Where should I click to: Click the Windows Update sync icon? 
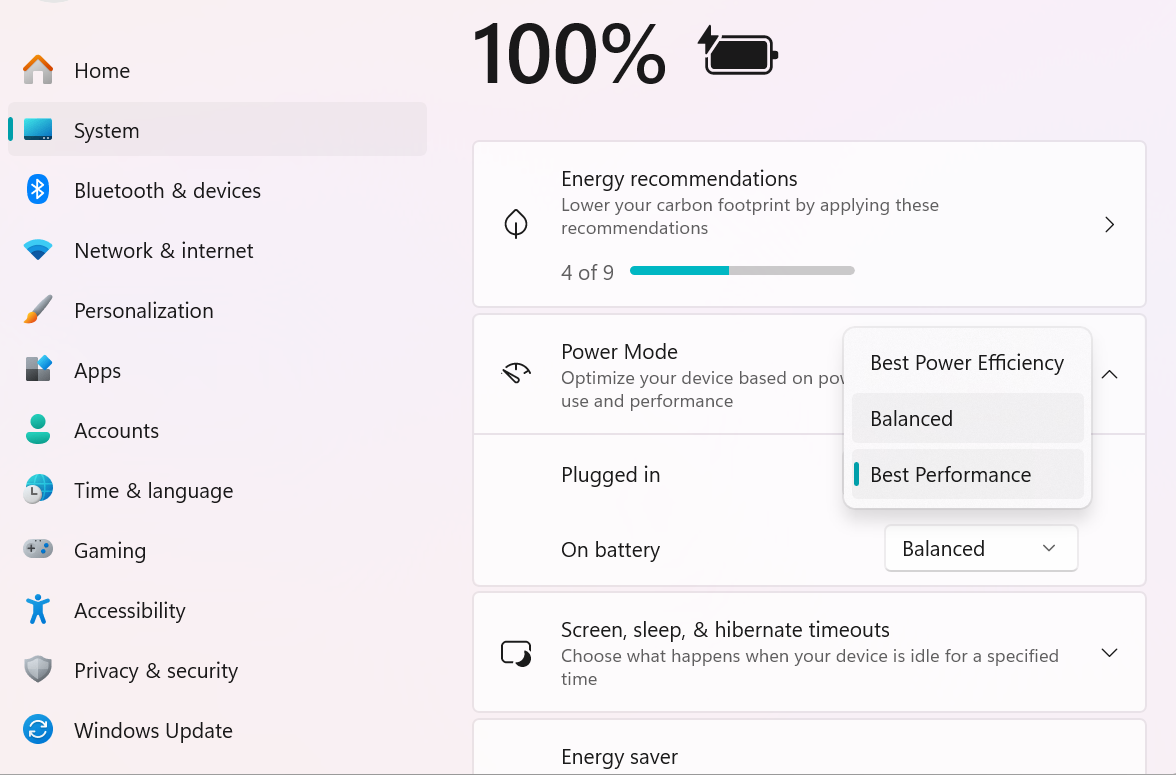38,730
